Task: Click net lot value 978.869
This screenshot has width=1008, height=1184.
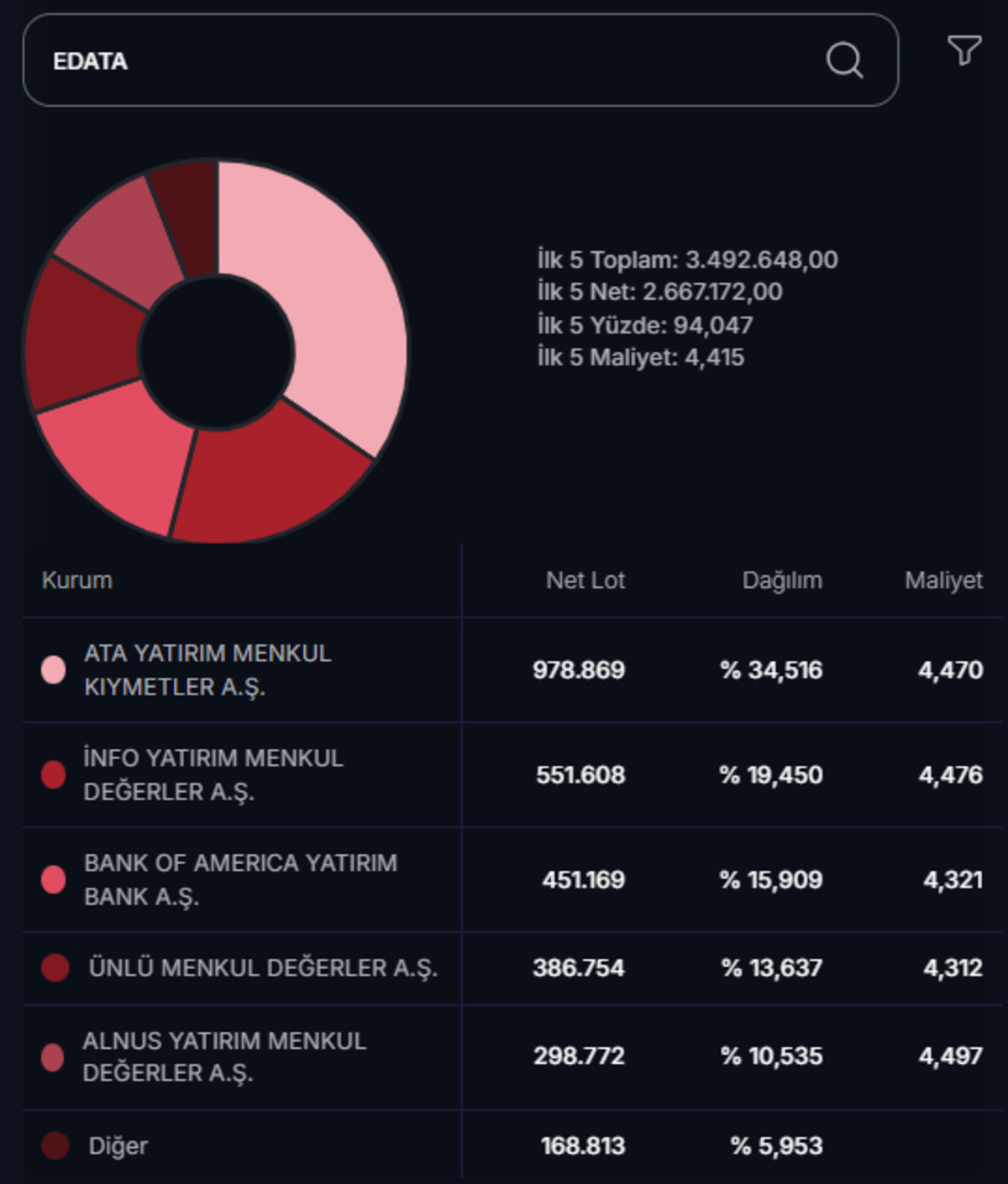Action: (x=579, y=670)
